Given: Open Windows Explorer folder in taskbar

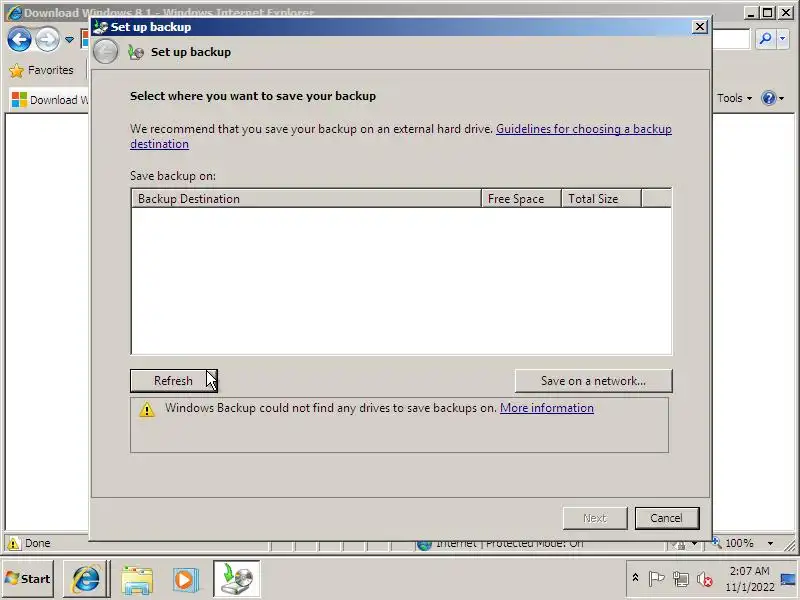Looking at the screenshot, I should (x=137, y=580).
